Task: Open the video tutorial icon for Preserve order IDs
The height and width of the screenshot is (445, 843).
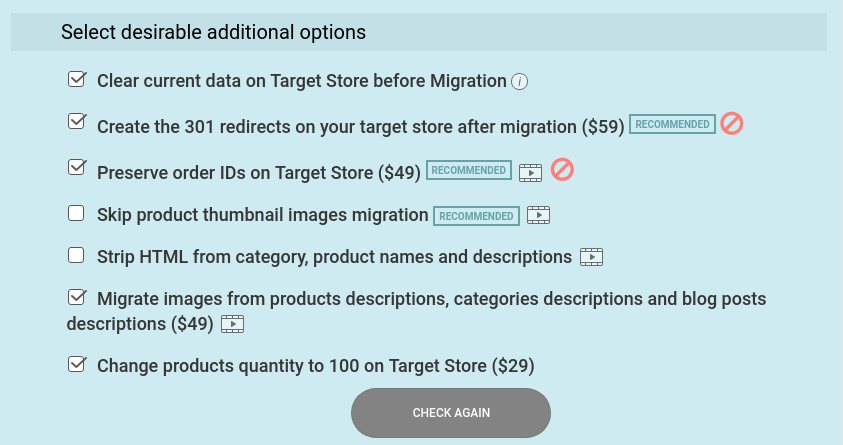Action: 530,173
